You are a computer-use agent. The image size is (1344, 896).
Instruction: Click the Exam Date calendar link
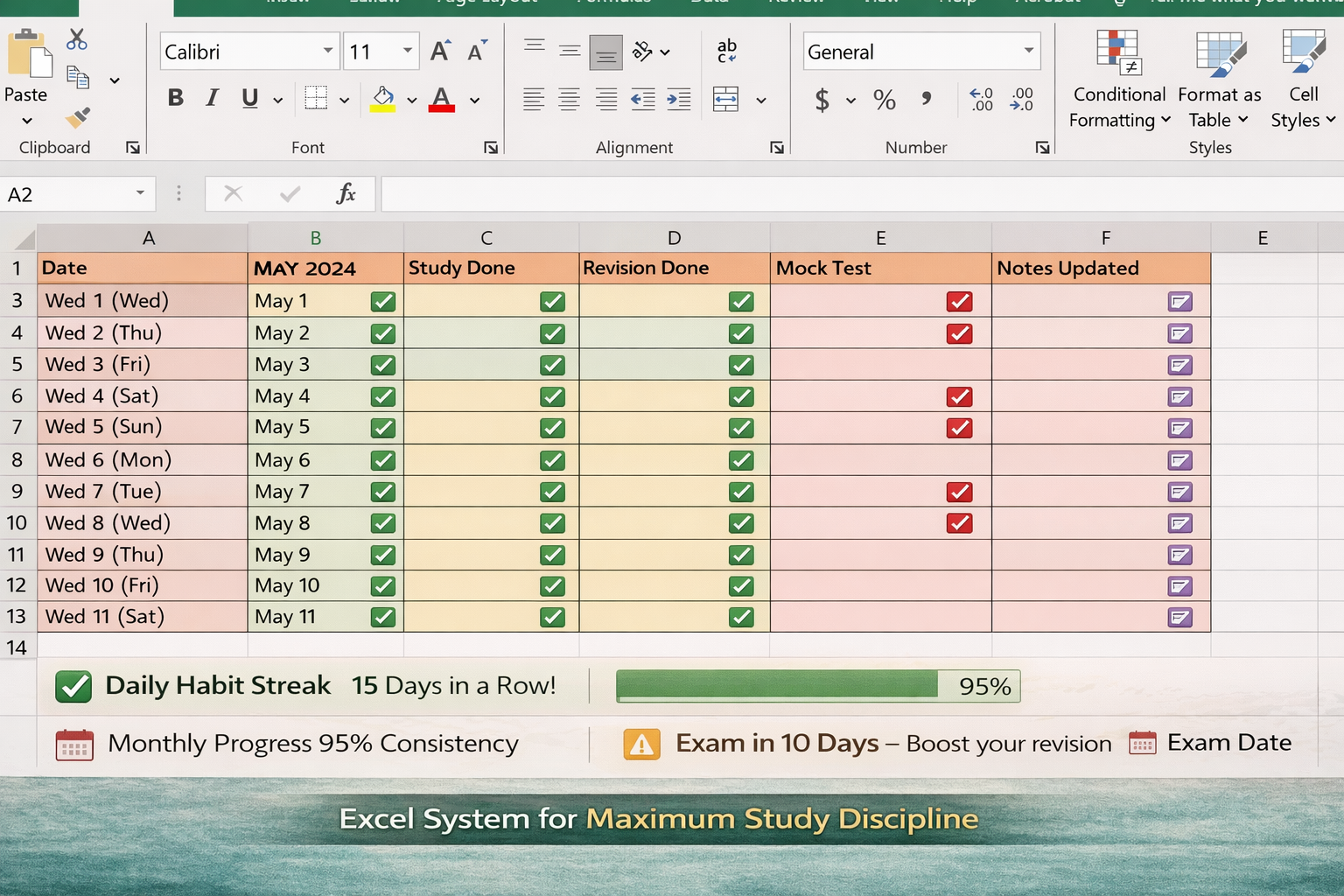[1210, 743]
